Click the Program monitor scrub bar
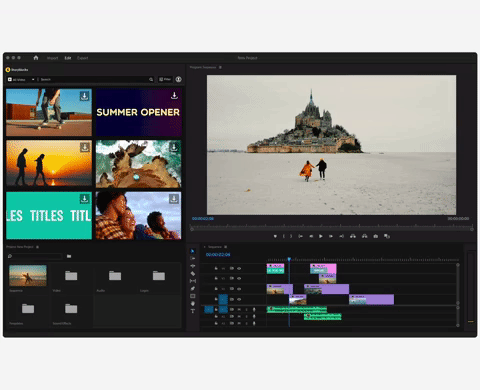 coord(332,228)
